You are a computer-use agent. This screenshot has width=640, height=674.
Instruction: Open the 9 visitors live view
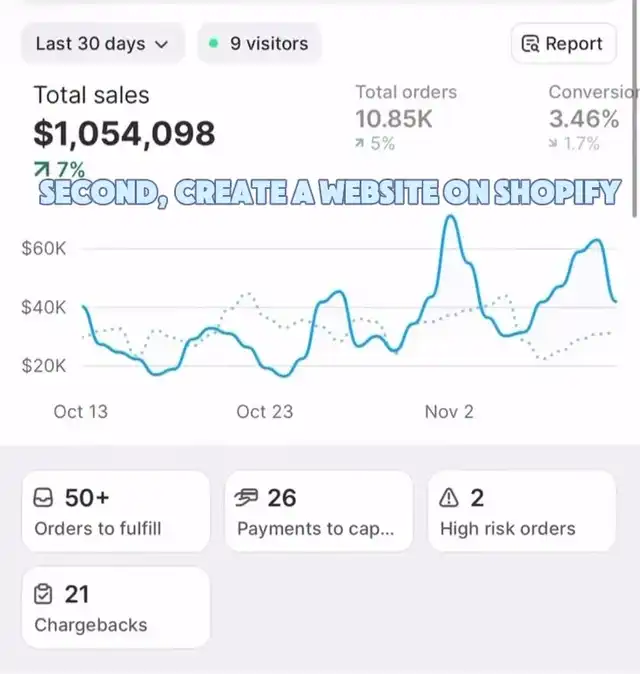pos(259,44)
